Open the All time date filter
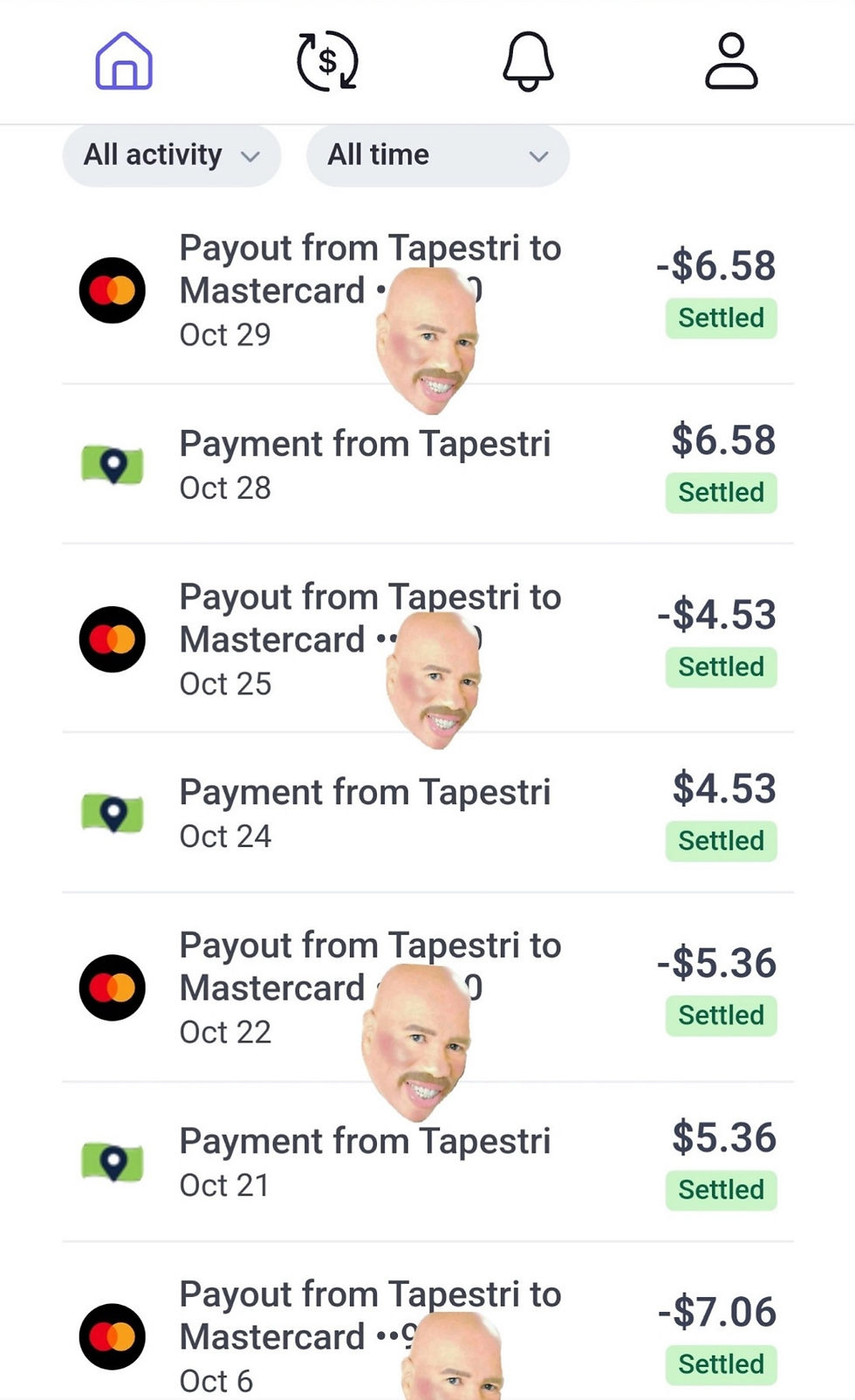Screen dimensions: 855x1400 [x=438, y=155]
